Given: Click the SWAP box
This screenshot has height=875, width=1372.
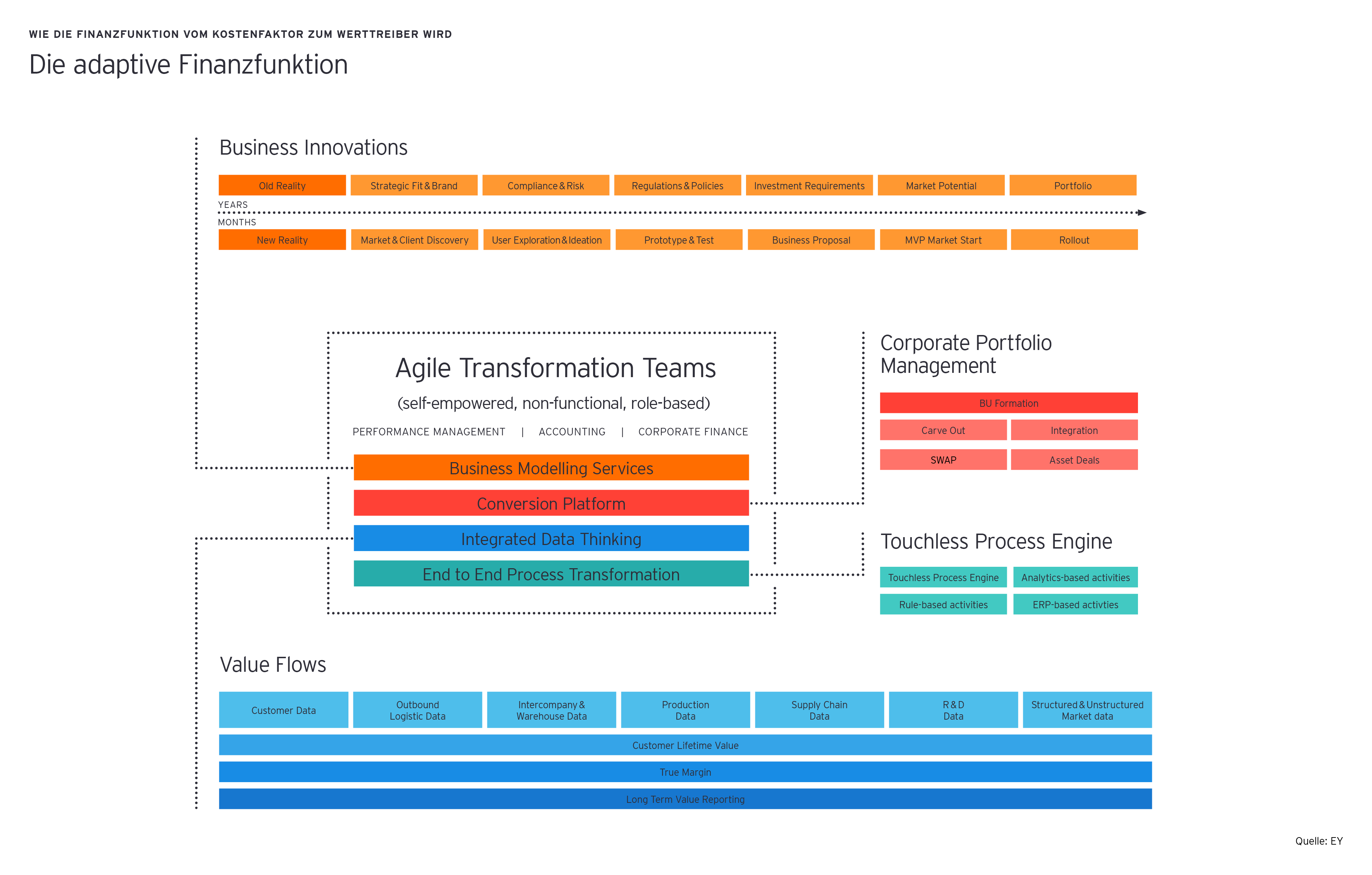Looking at the screenshot, I should [943, 460].
